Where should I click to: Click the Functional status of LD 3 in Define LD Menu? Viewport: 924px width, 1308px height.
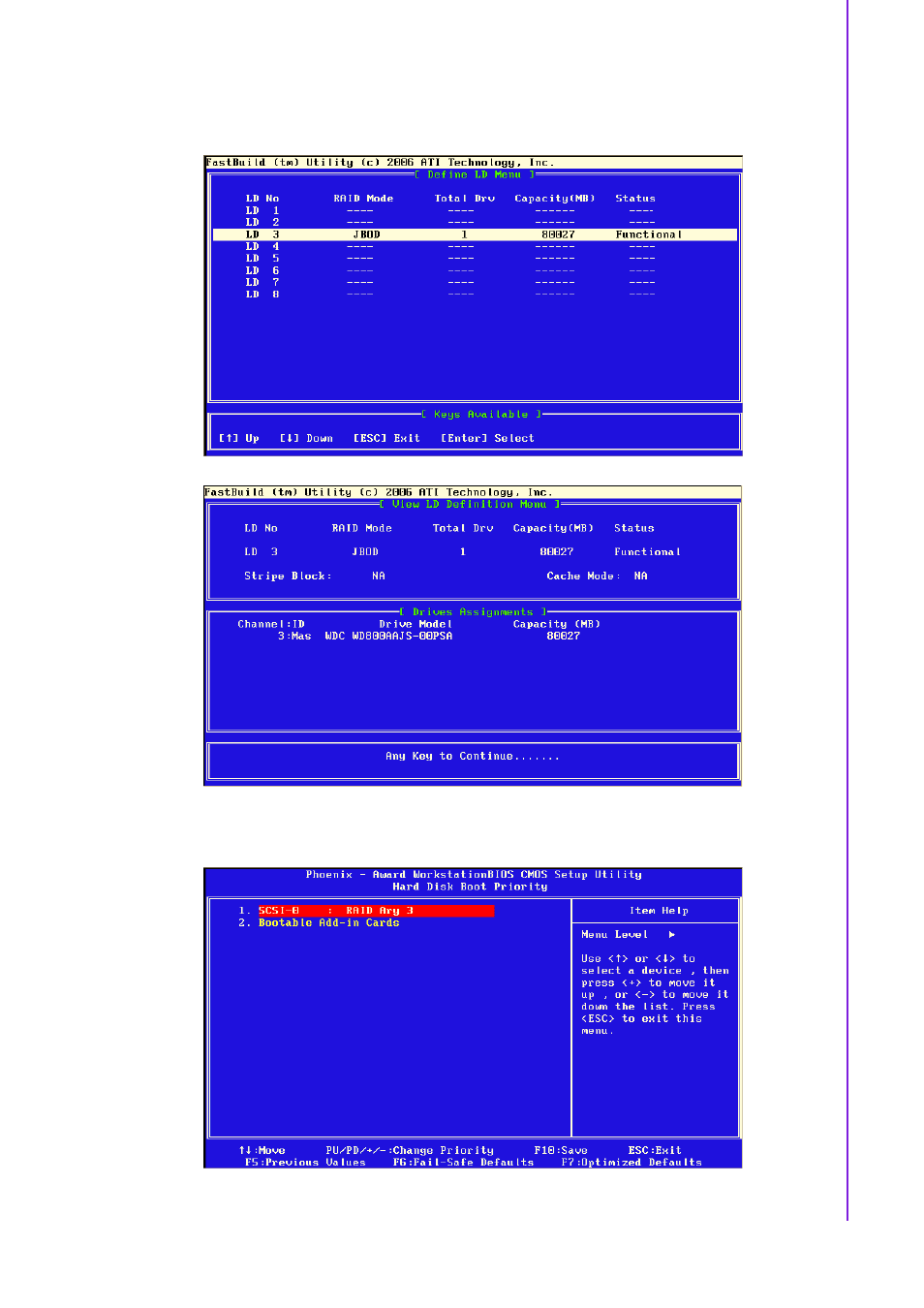[x=649, y=234]
